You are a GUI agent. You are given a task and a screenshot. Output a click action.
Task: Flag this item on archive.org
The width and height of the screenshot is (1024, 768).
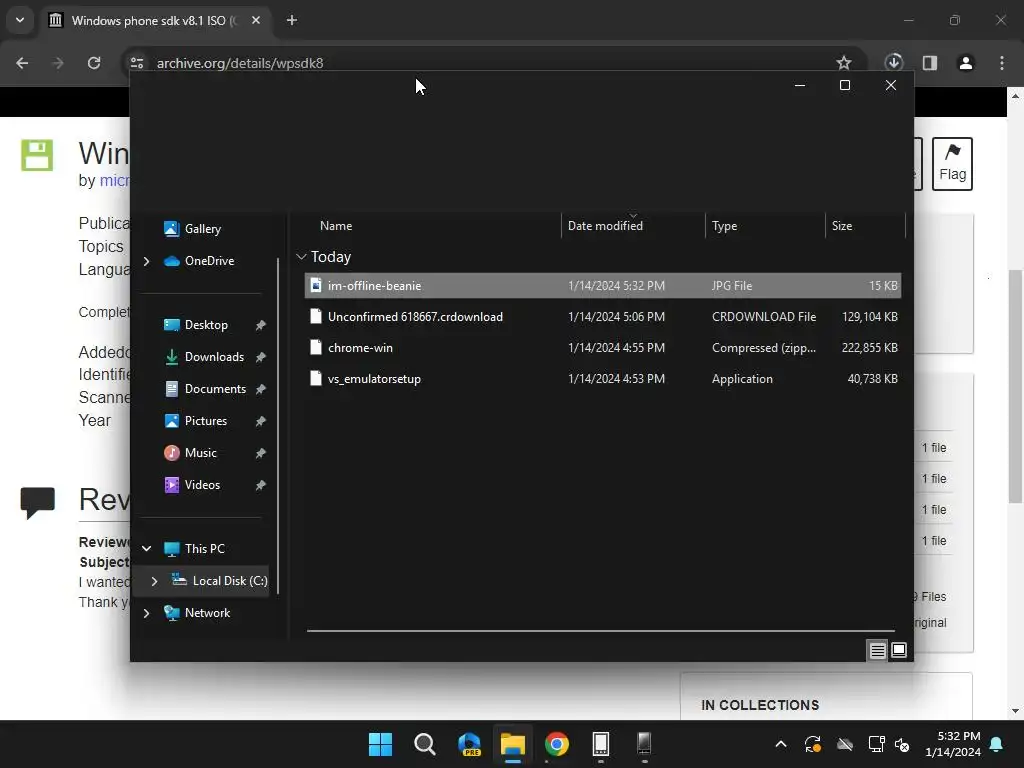click(952, 164)
